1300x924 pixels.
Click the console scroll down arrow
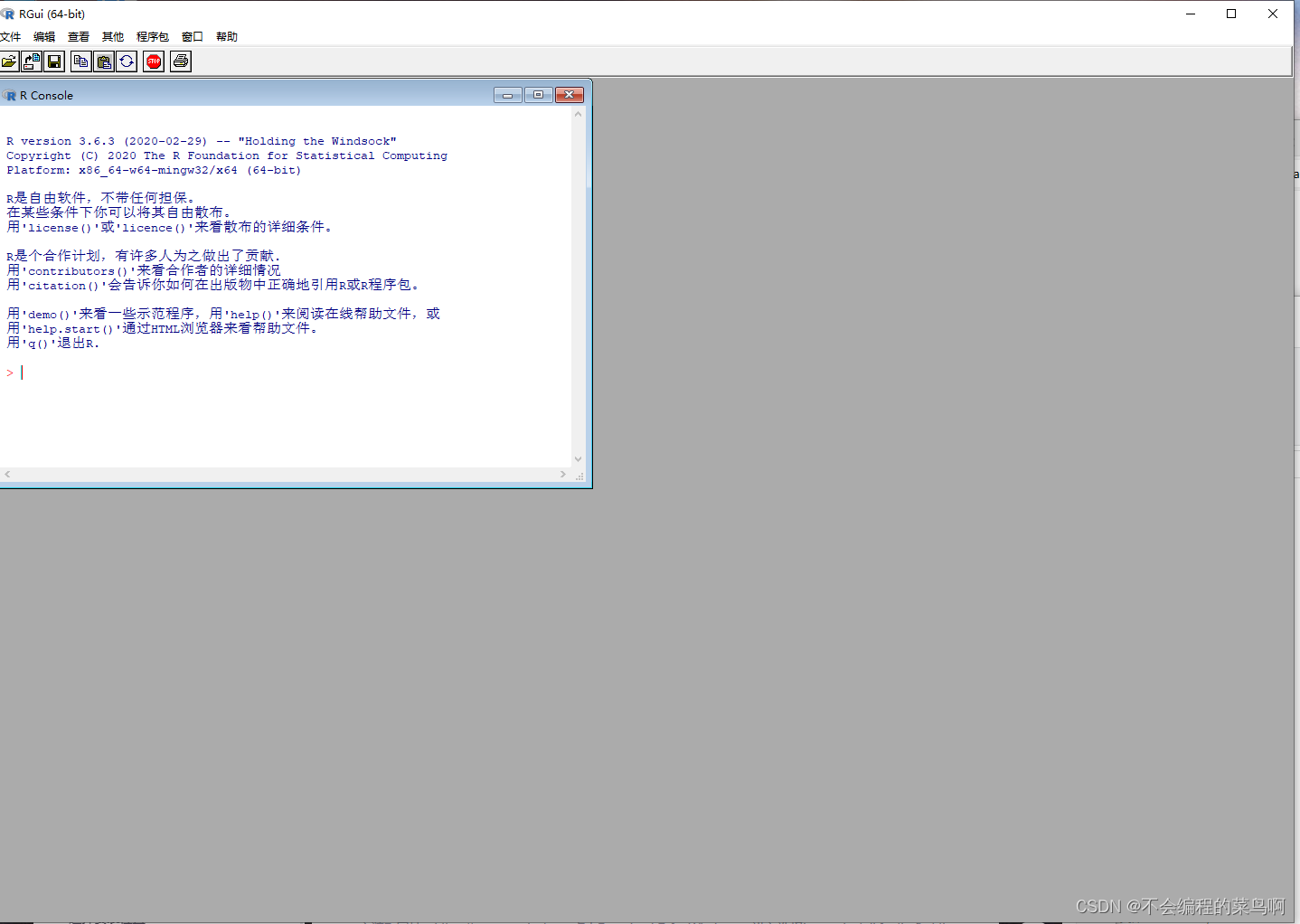578,459
